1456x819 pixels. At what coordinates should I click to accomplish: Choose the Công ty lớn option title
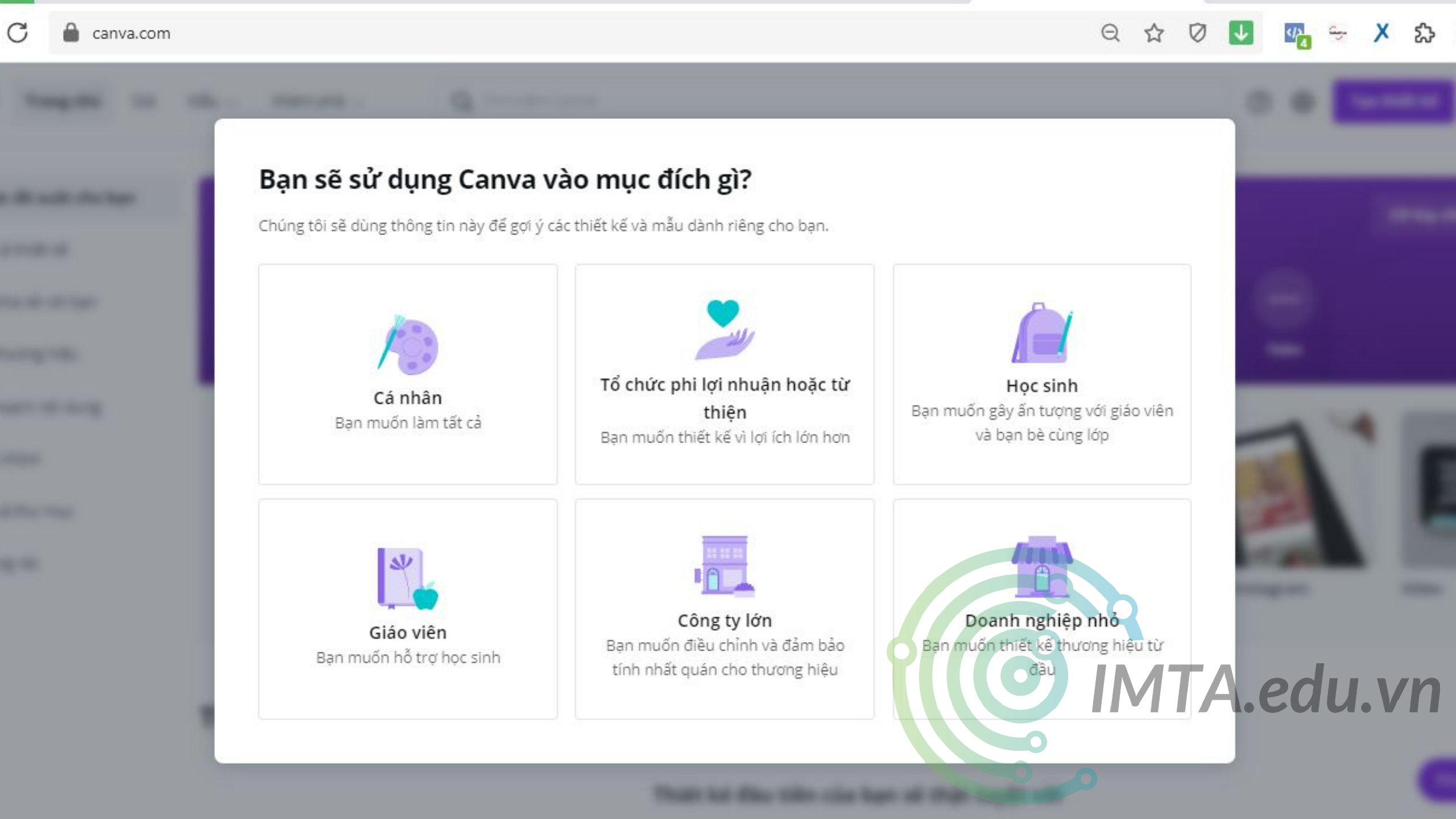tap(725, 621)
